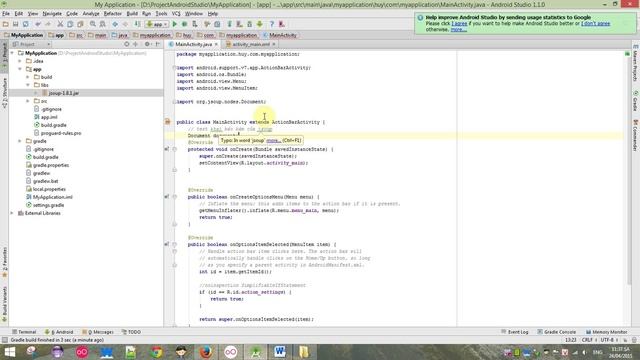640x360 pixels.
Task: Open the Project view type dropdown
Action: 31,44
